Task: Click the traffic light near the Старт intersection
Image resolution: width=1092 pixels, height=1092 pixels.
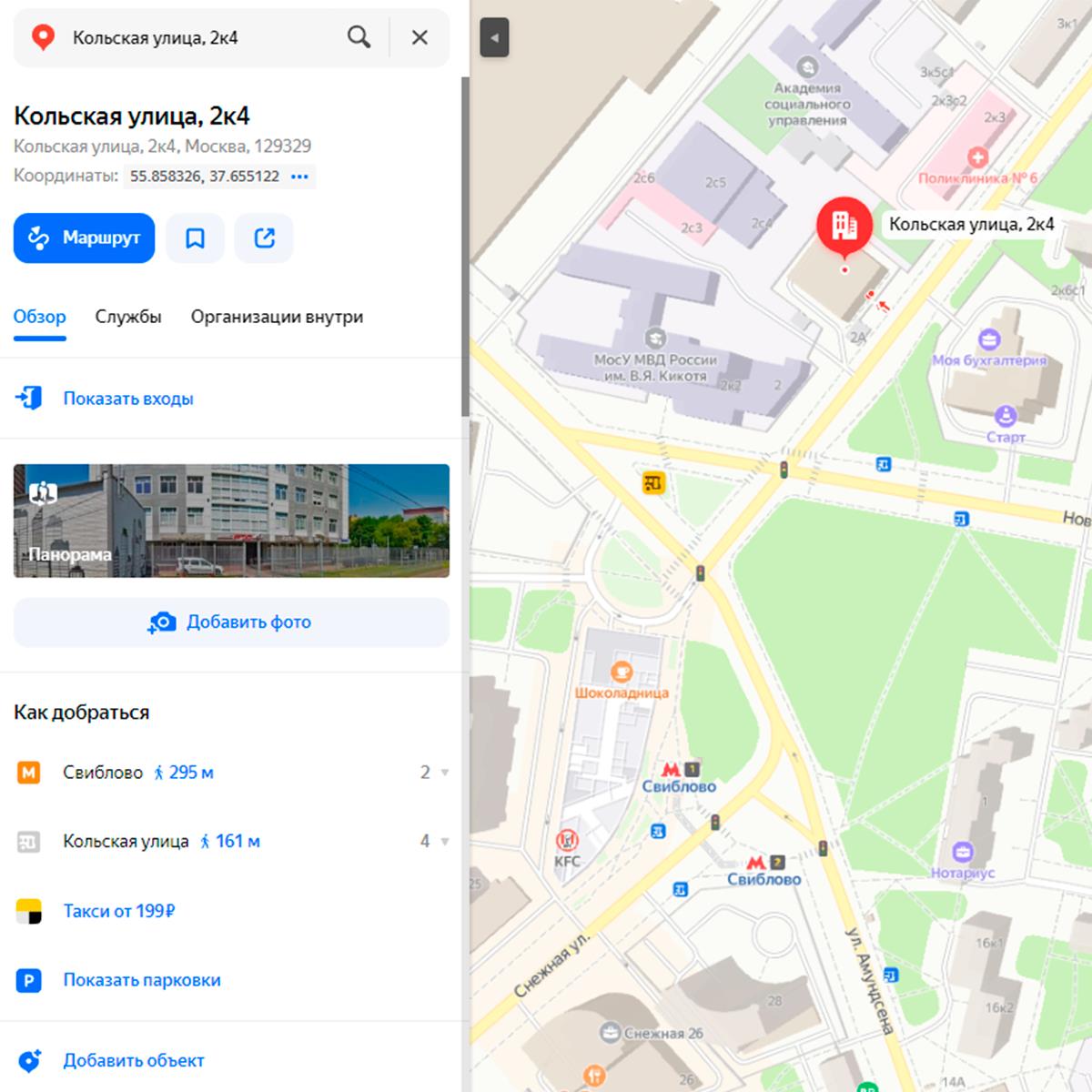Action: point(783,470)
